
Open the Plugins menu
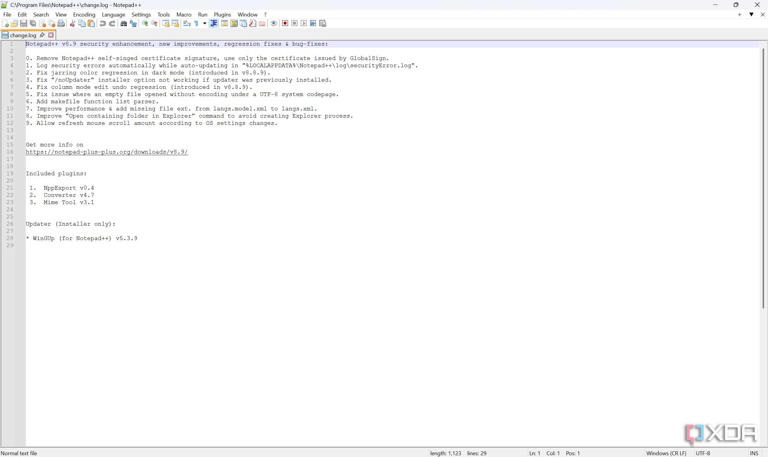pyautogui.click(x=222, y=15)
